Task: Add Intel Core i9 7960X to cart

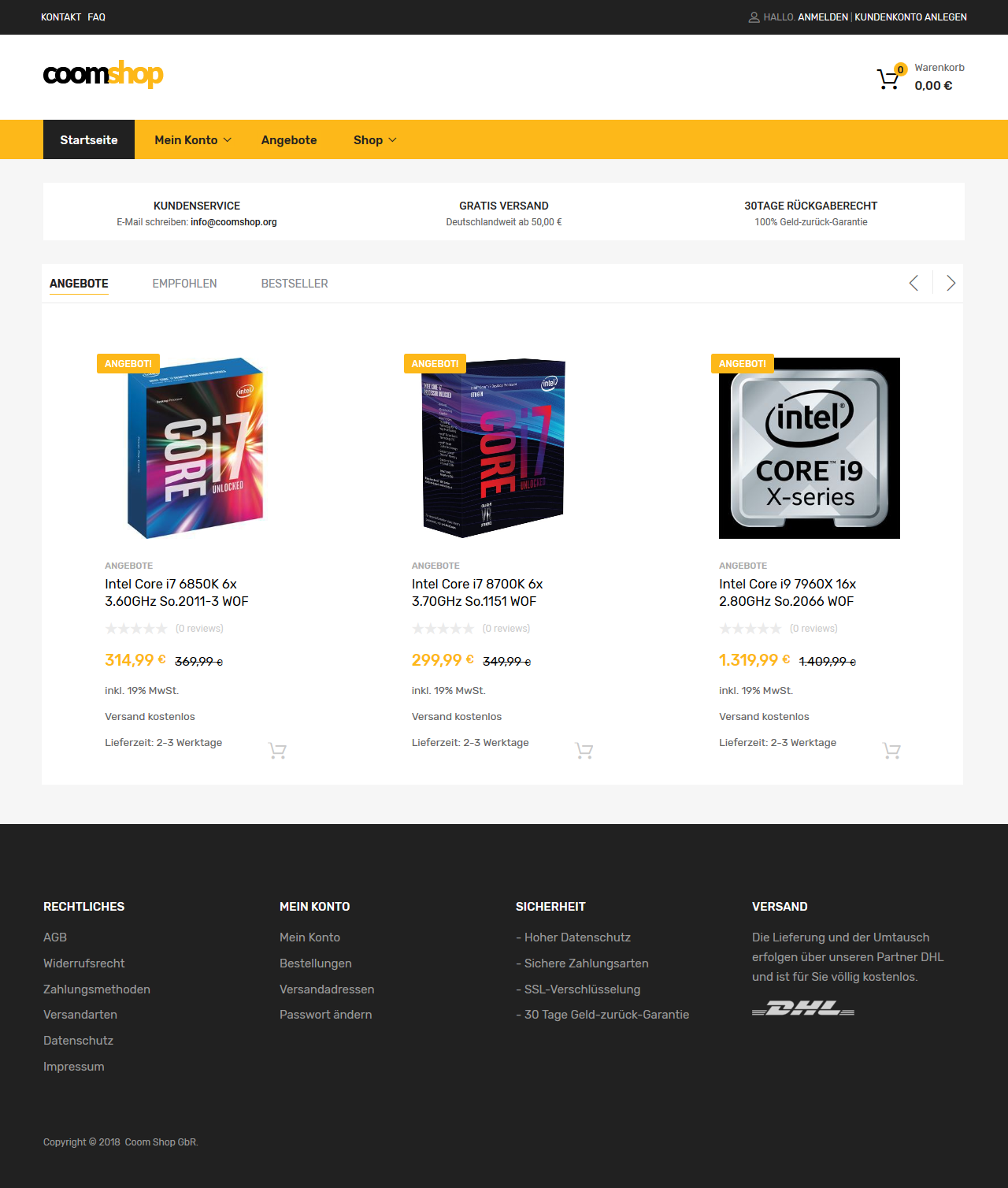Action: pos(891,751)
